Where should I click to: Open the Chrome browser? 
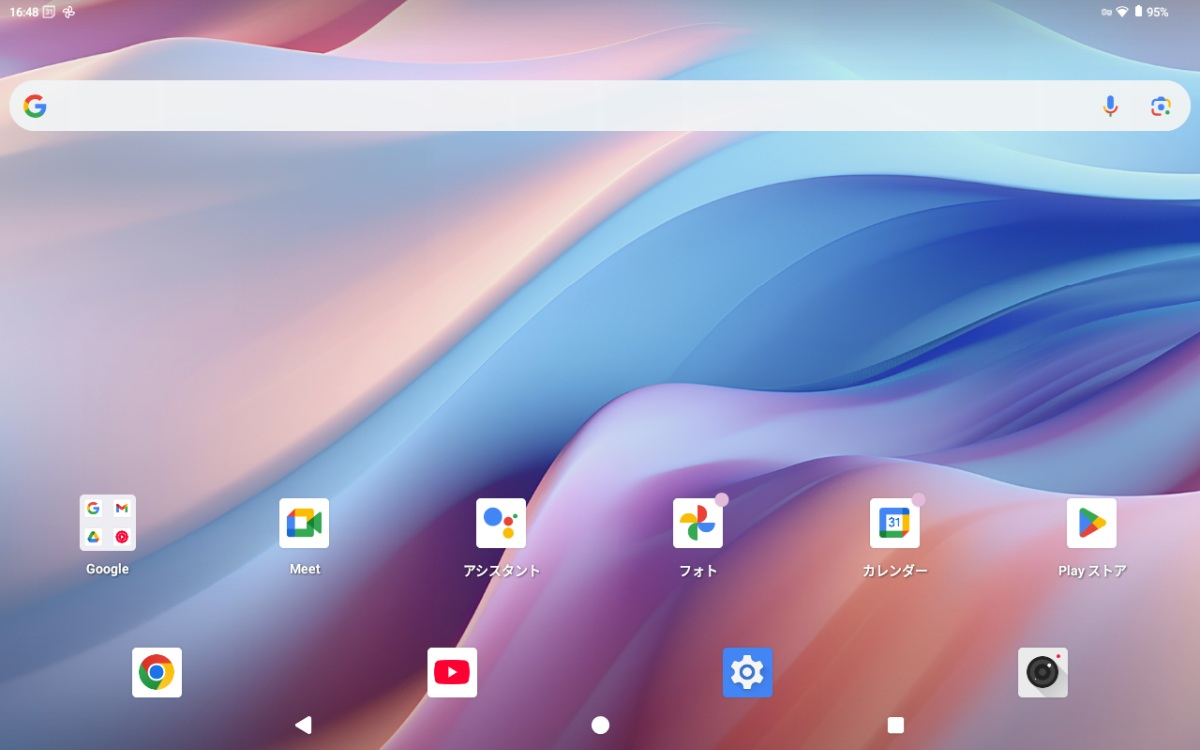click(157, 672)
